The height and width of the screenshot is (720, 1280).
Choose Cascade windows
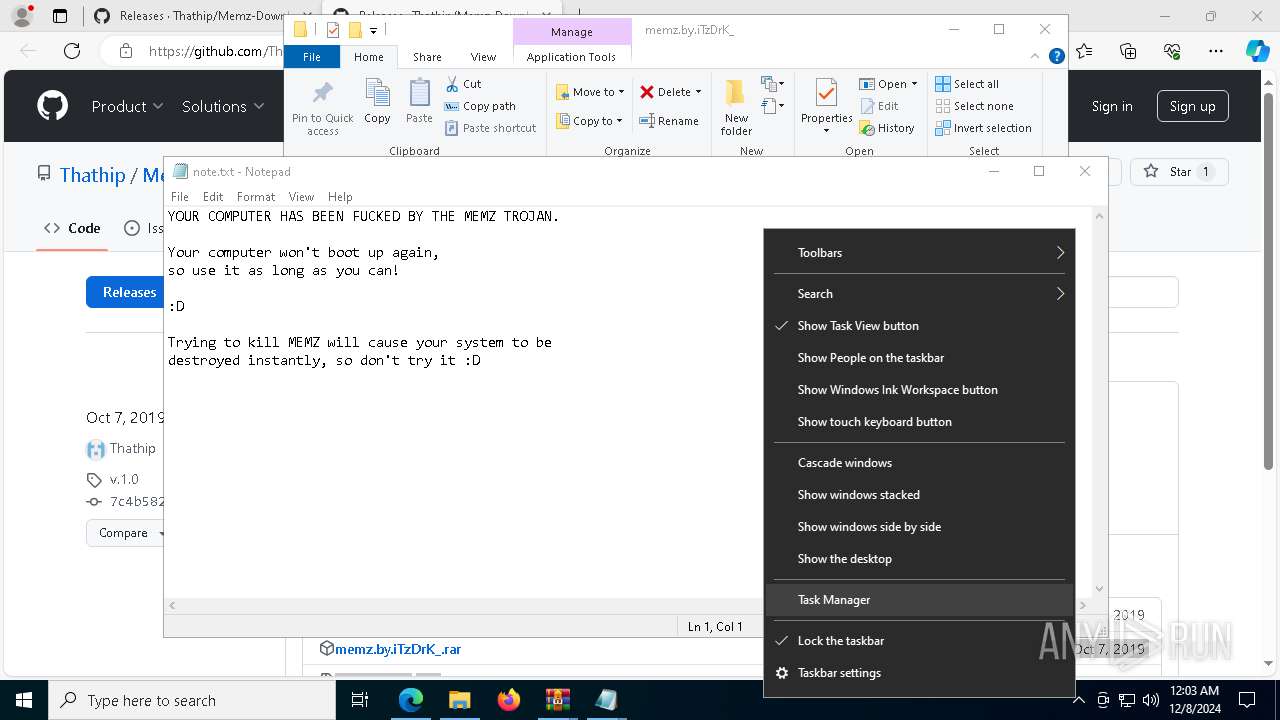pyautogui.click(x=919, y=463)
